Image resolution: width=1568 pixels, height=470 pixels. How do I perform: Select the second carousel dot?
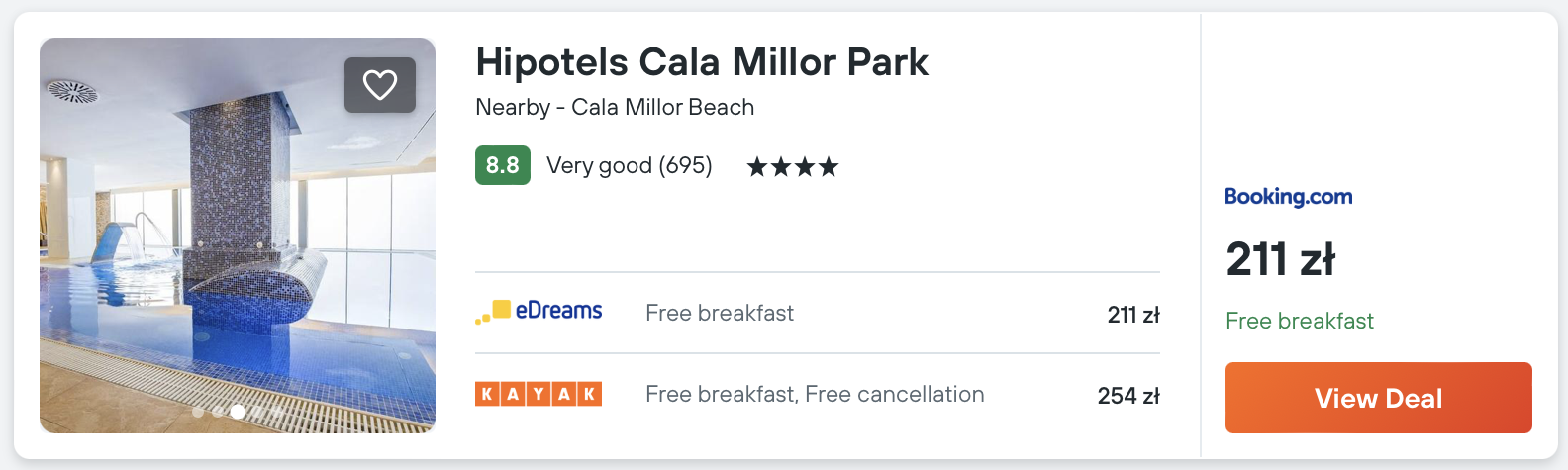click(218, 411)
